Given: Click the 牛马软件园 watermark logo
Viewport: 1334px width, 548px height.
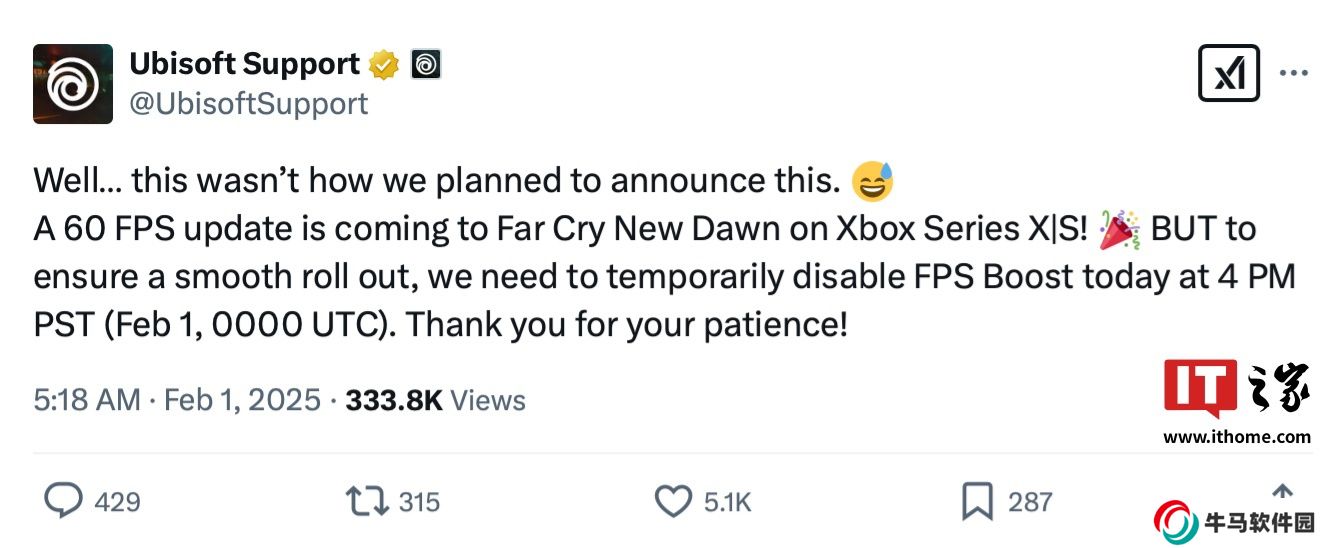Looking at the screenshot, I should pyautogui.click(x=1233, y=522).
